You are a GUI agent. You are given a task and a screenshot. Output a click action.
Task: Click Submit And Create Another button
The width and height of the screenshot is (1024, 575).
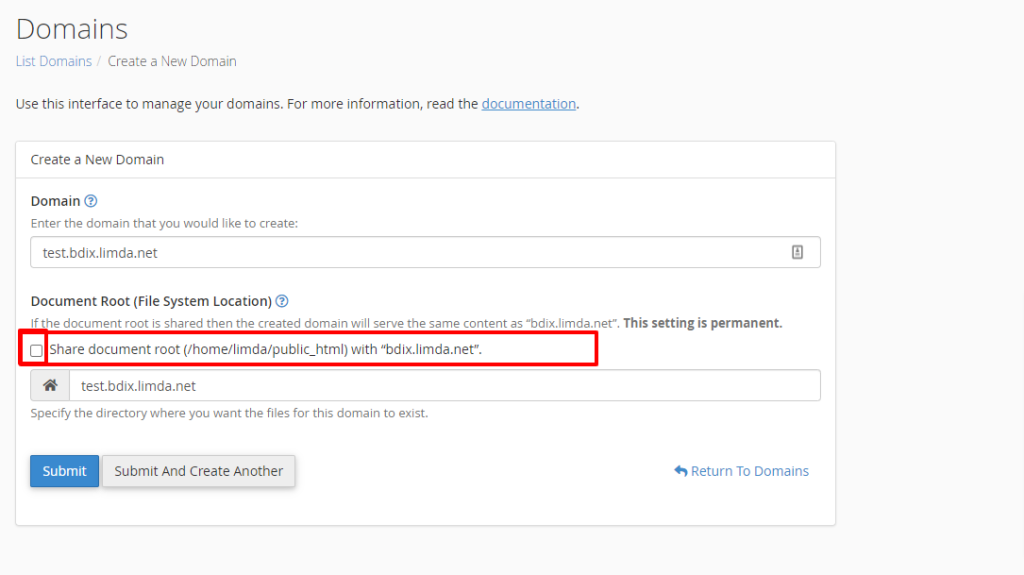[x=199, y=471]
